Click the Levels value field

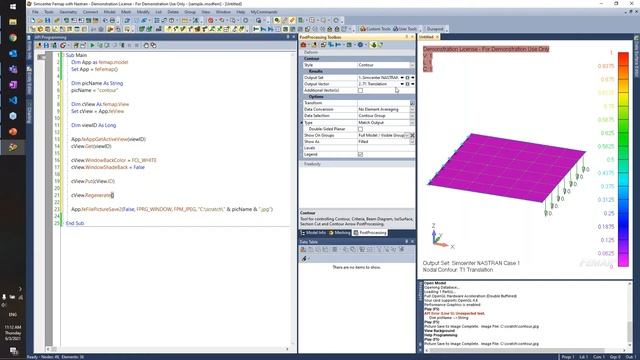[386, 148]
